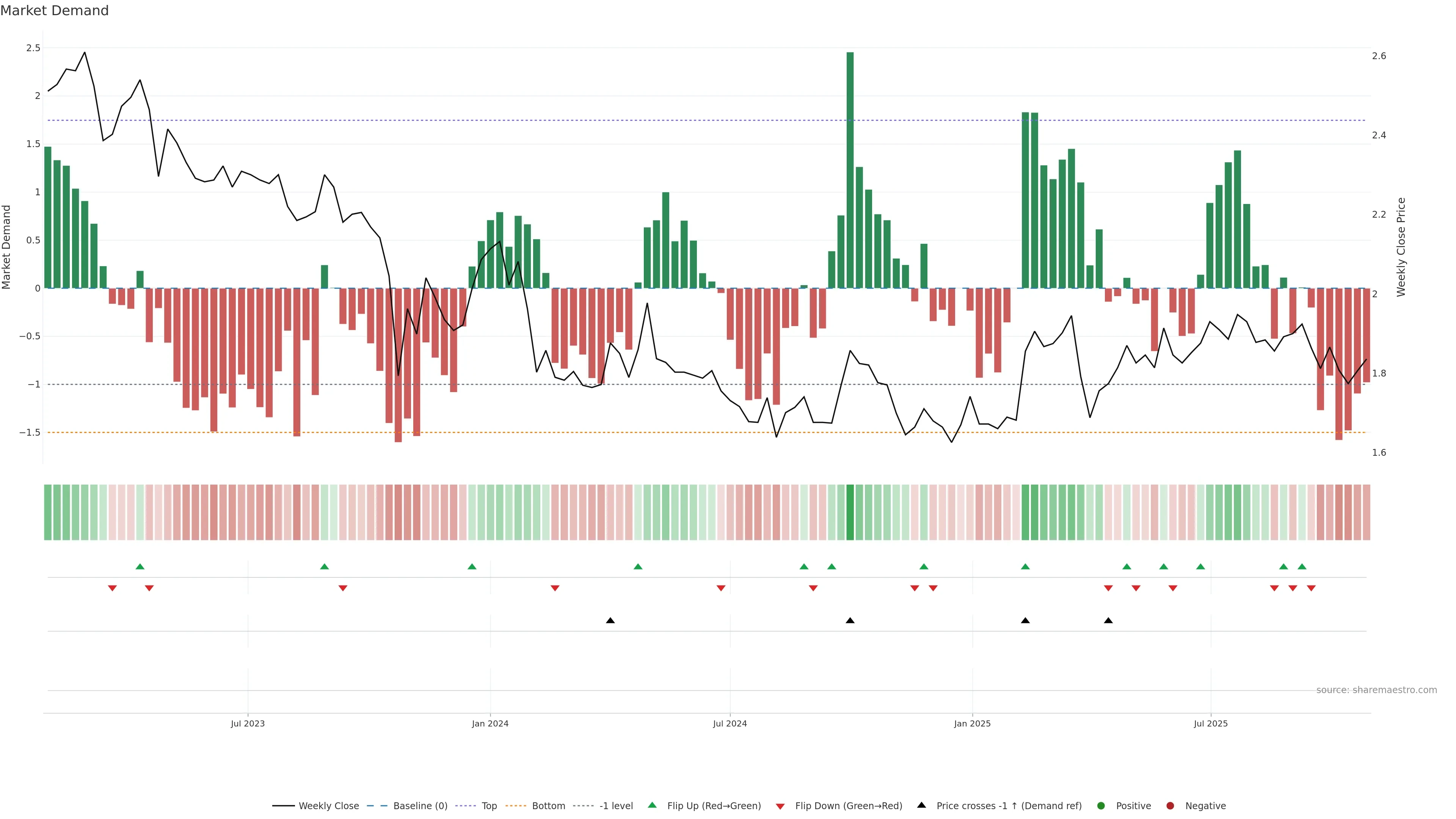Click the green Positive dot in legend

[1100, 806]
